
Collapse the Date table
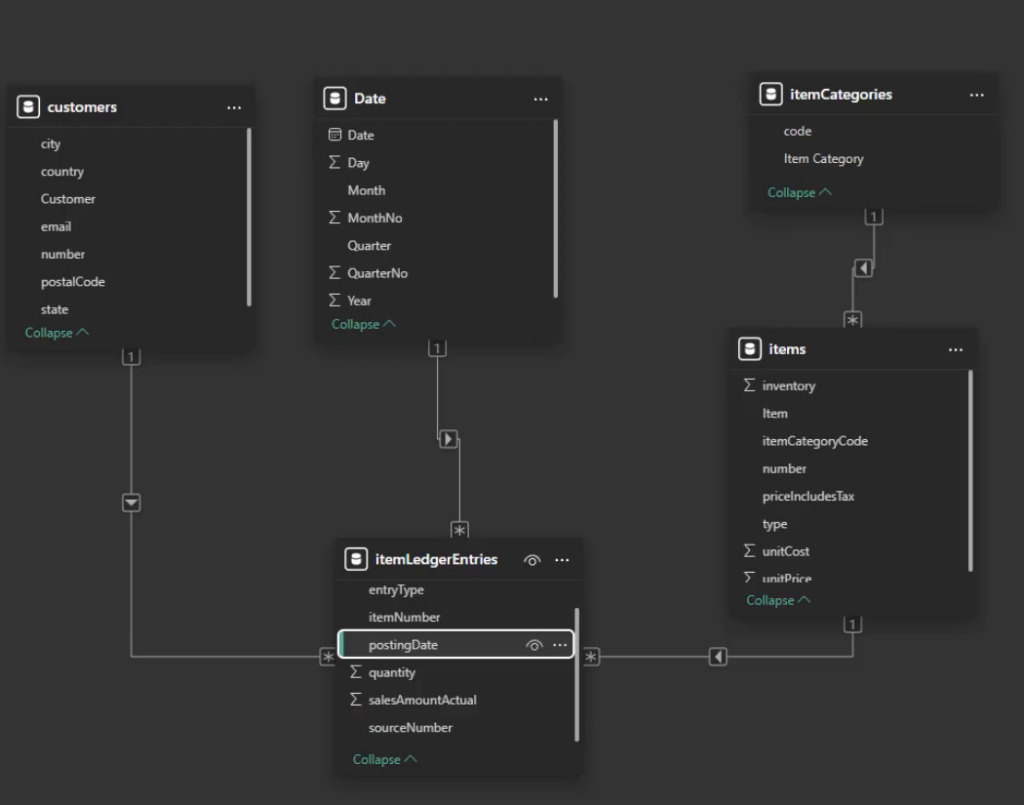(364, 324)
